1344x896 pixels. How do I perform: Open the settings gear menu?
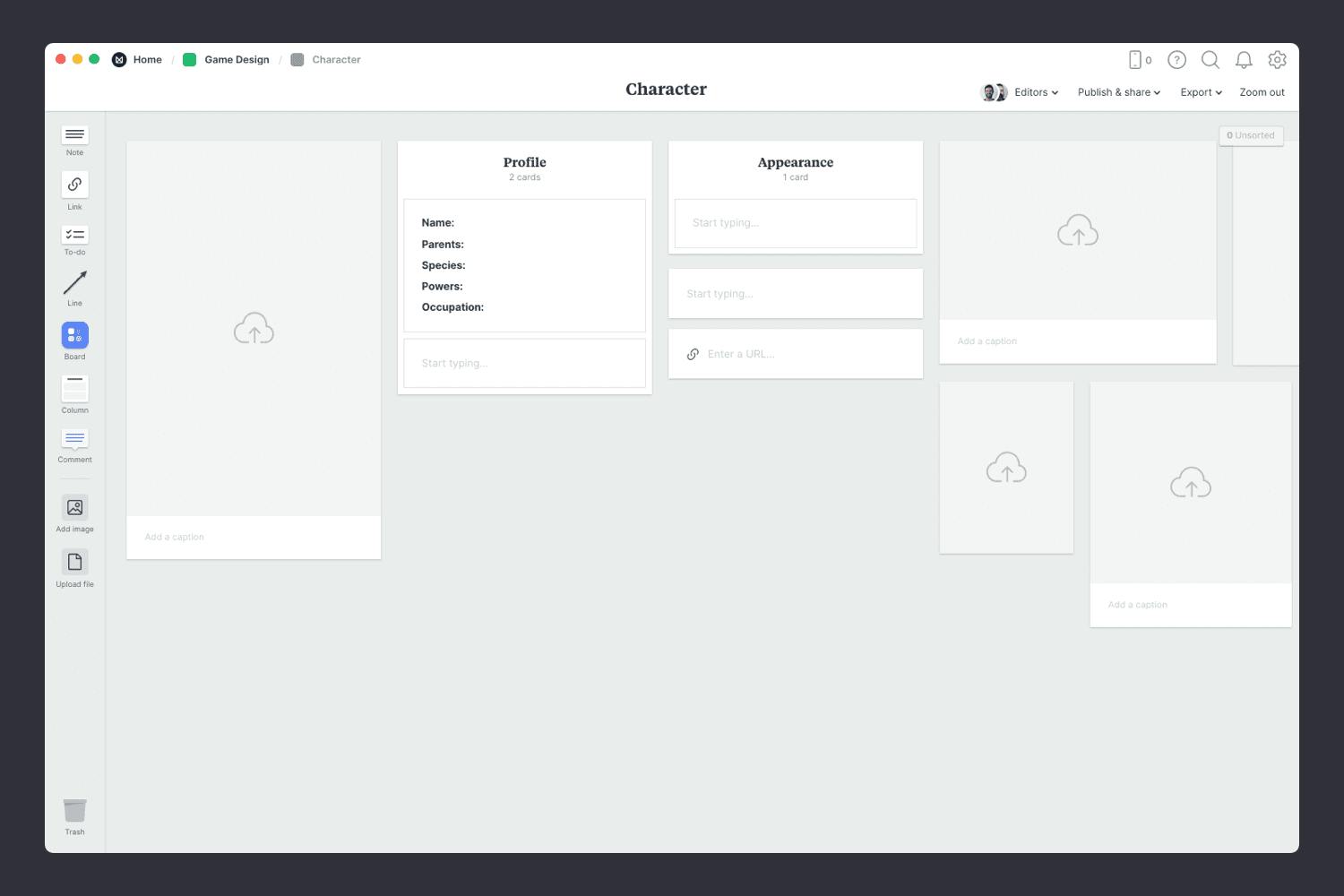tap(1277, 60)
